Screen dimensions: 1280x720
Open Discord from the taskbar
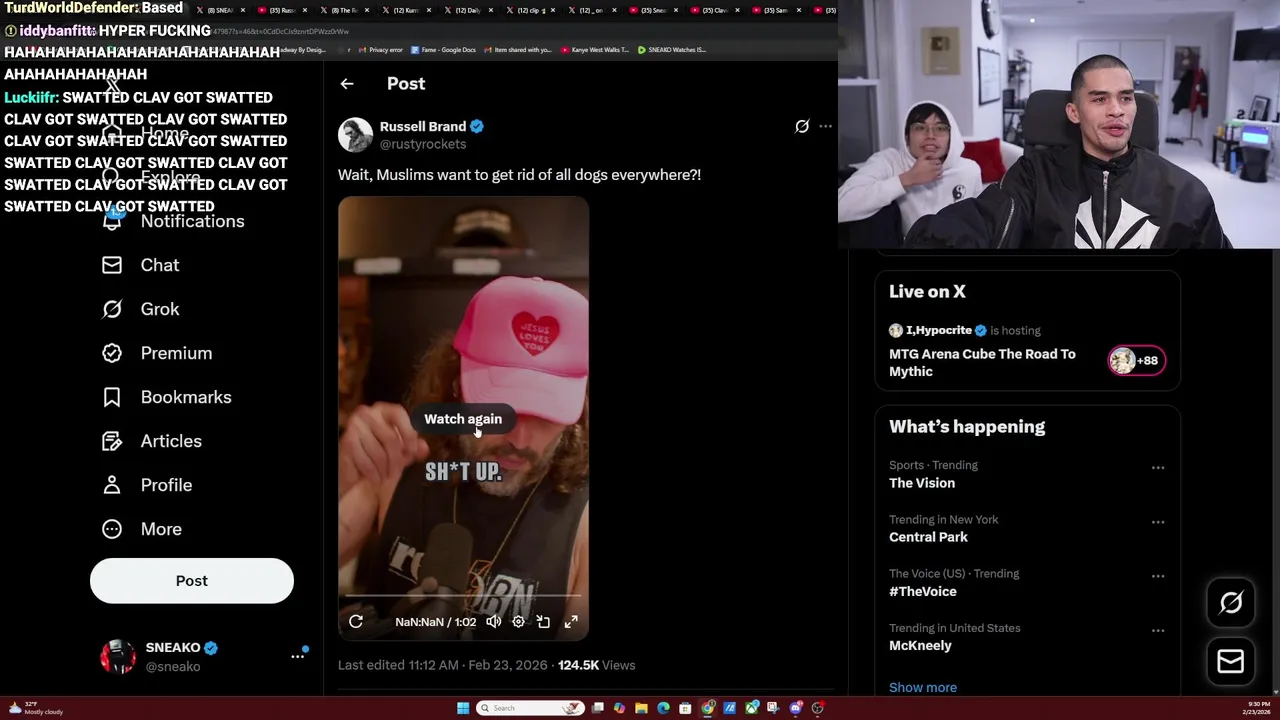(x=796, y=708)
